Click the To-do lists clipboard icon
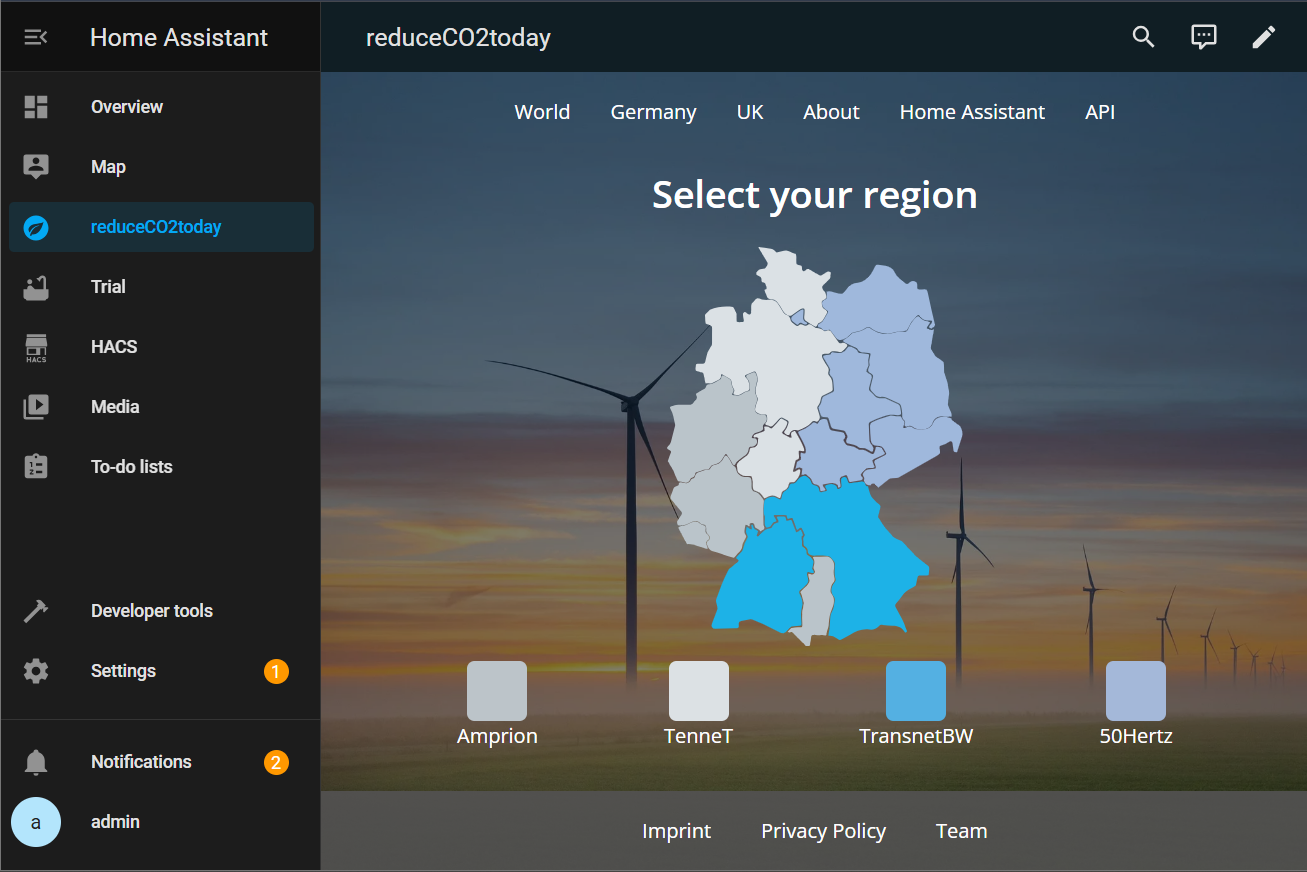Viewport: 1307px width, 872px height. (x=36, y=467)
